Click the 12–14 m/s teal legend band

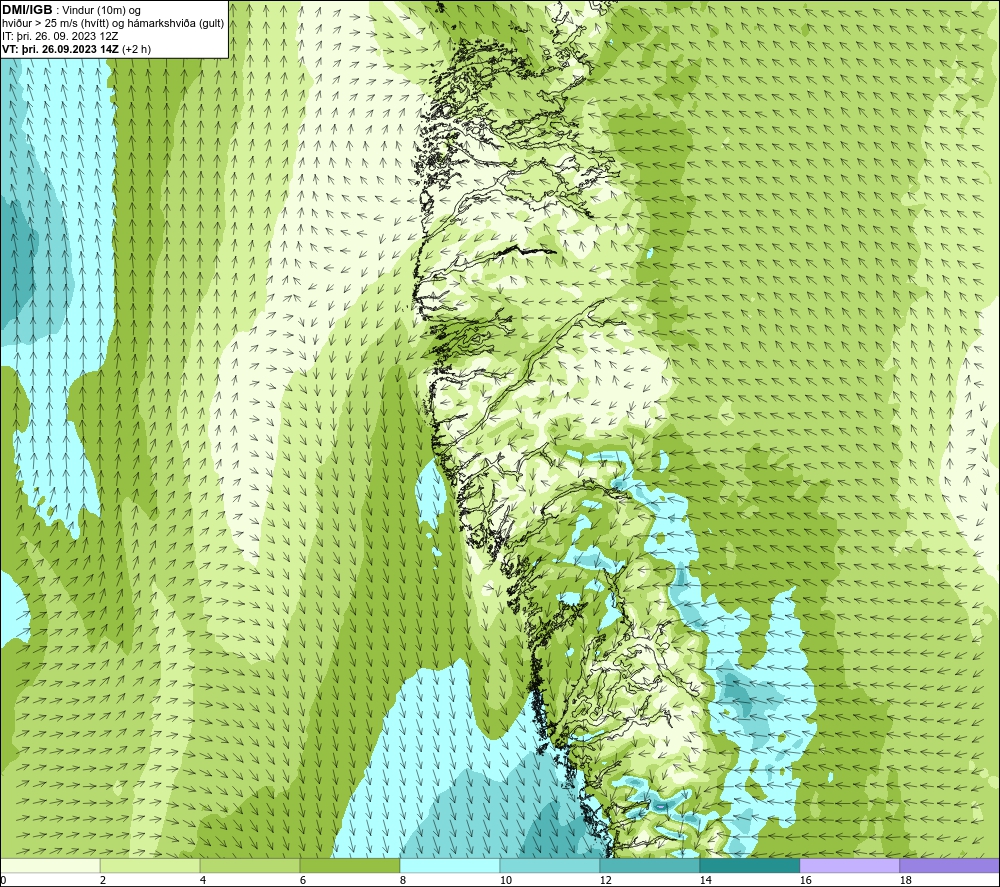tap(650, 865)
